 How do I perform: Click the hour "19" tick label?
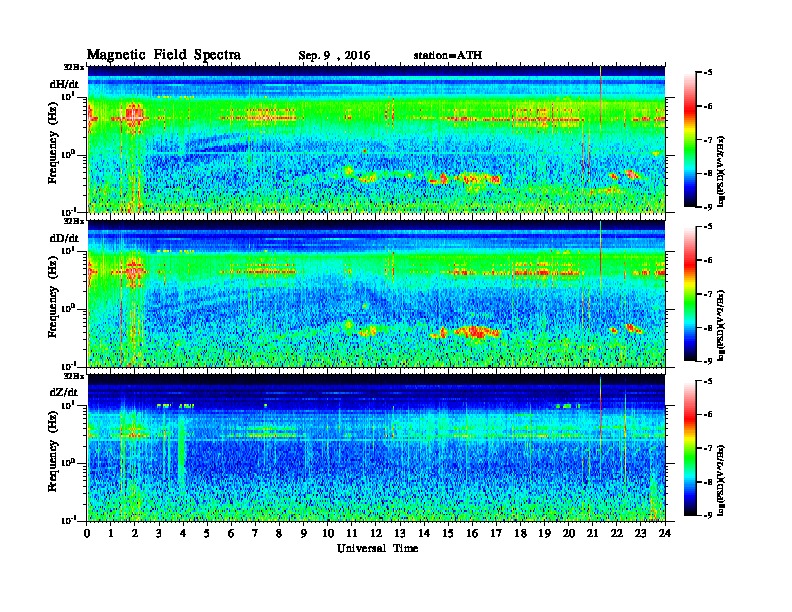545,534
